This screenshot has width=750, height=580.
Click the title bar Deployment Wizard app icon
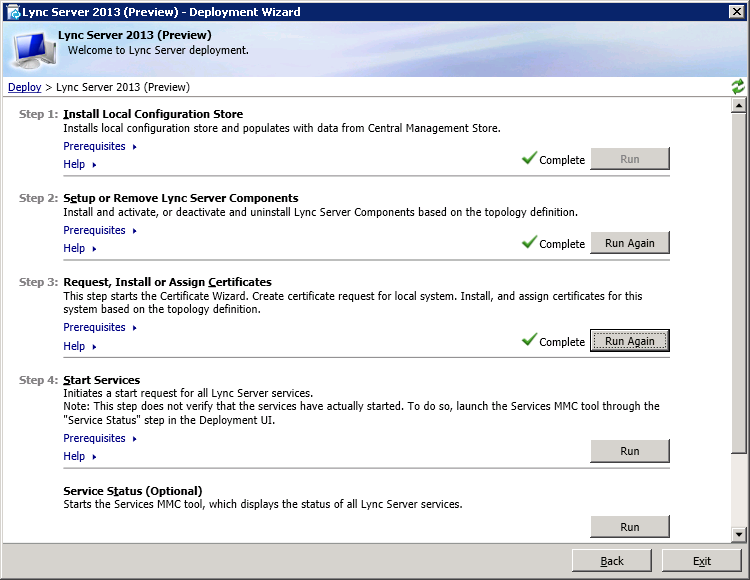[14, 12]
